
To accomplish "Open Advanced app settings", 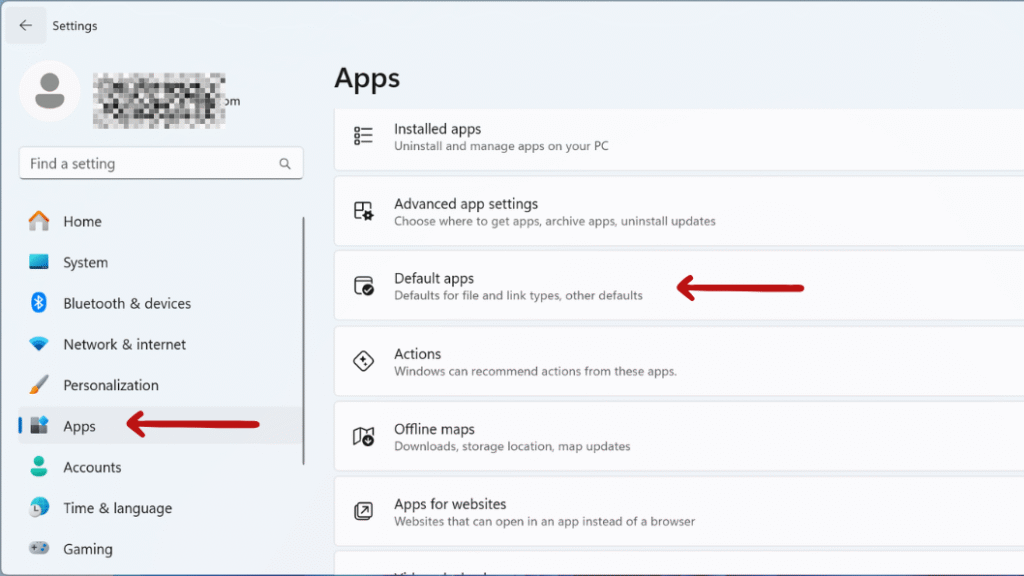I will point(679,212).
